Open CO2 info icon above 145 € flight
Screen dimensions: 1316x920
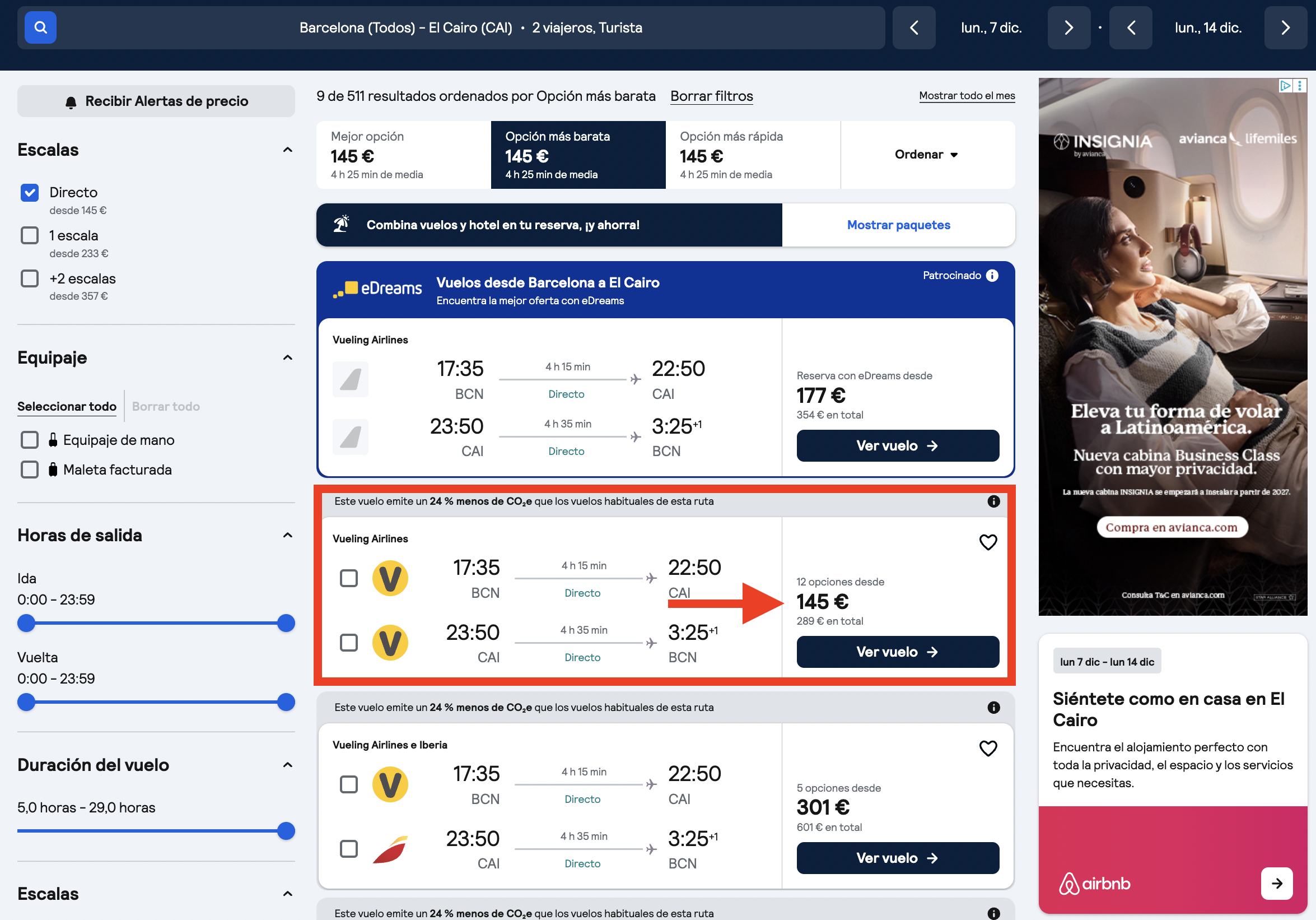coord(994,501)
